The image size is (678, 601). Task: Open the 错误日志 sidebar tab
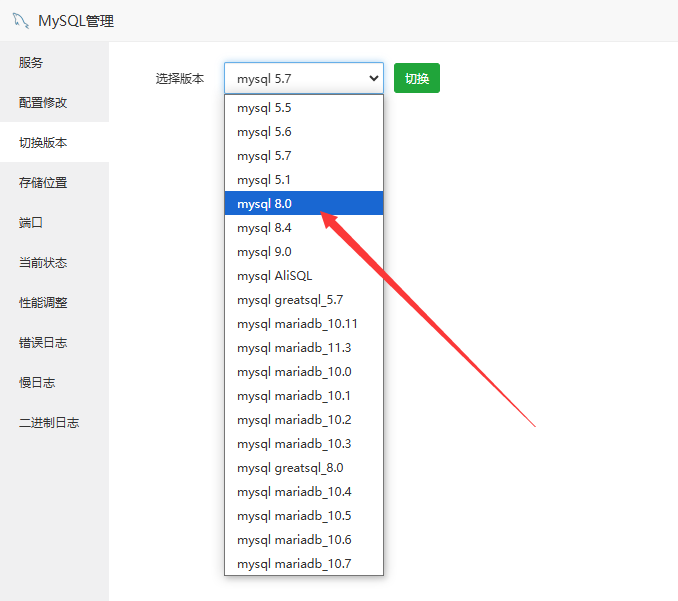tap(54, 342)
